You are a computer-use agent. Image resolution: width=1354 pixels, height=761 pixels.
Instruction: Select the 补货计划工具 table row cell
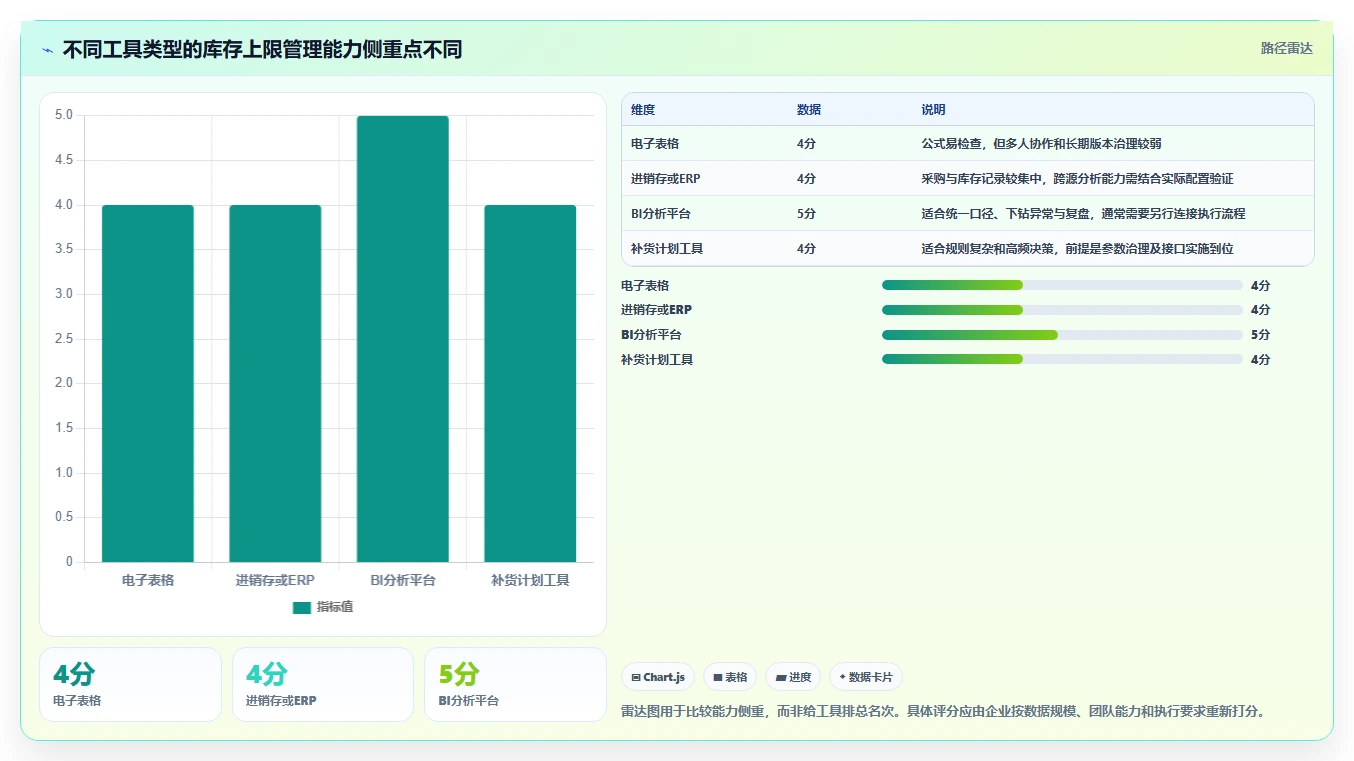[x=667, y=249]
